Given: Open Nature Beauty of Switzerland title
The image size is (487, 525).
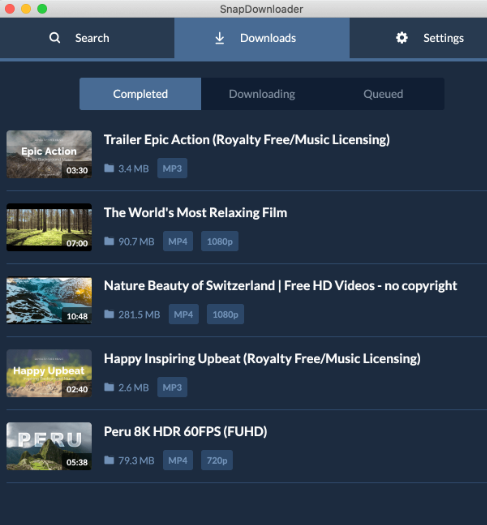Looking at the screenshot, I should pos(280,286).
